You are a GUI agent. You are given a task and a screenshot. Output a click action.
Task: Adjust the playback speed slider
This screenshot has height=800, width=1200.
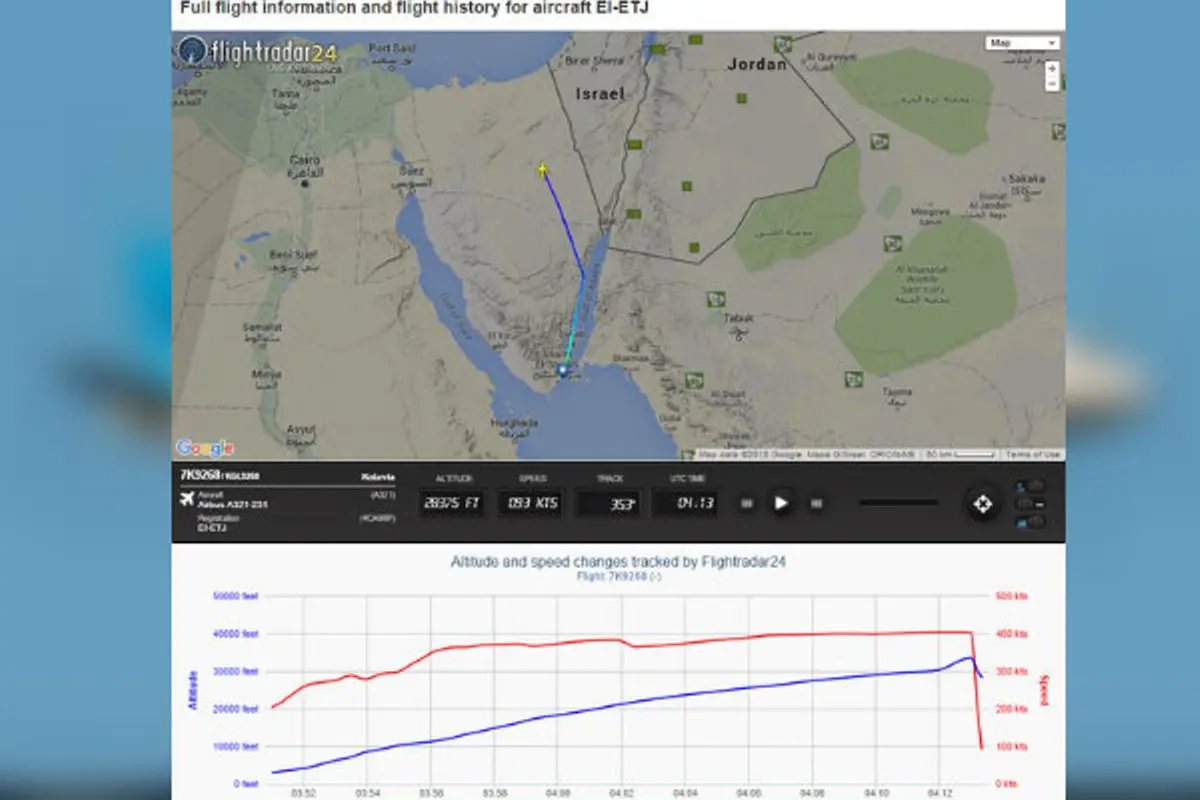(898, 503)
